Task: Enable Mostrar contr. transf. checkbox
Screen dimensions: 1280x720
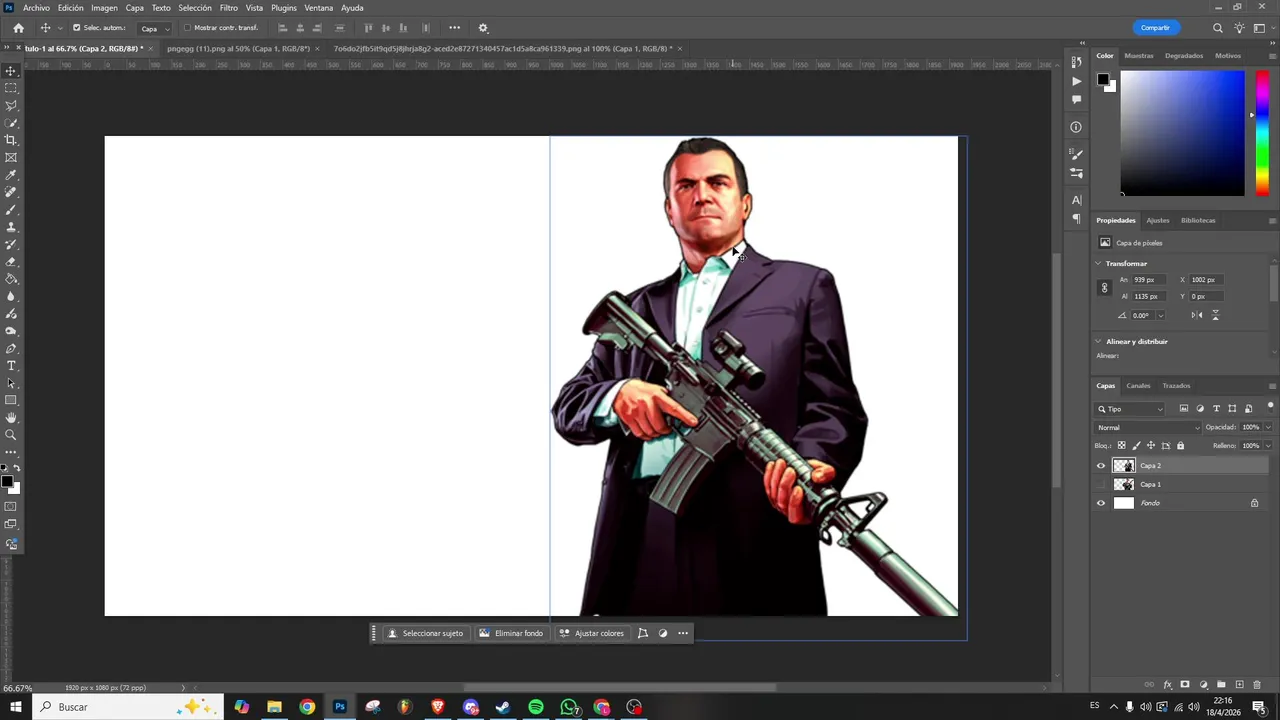Action: coord(187,28)
